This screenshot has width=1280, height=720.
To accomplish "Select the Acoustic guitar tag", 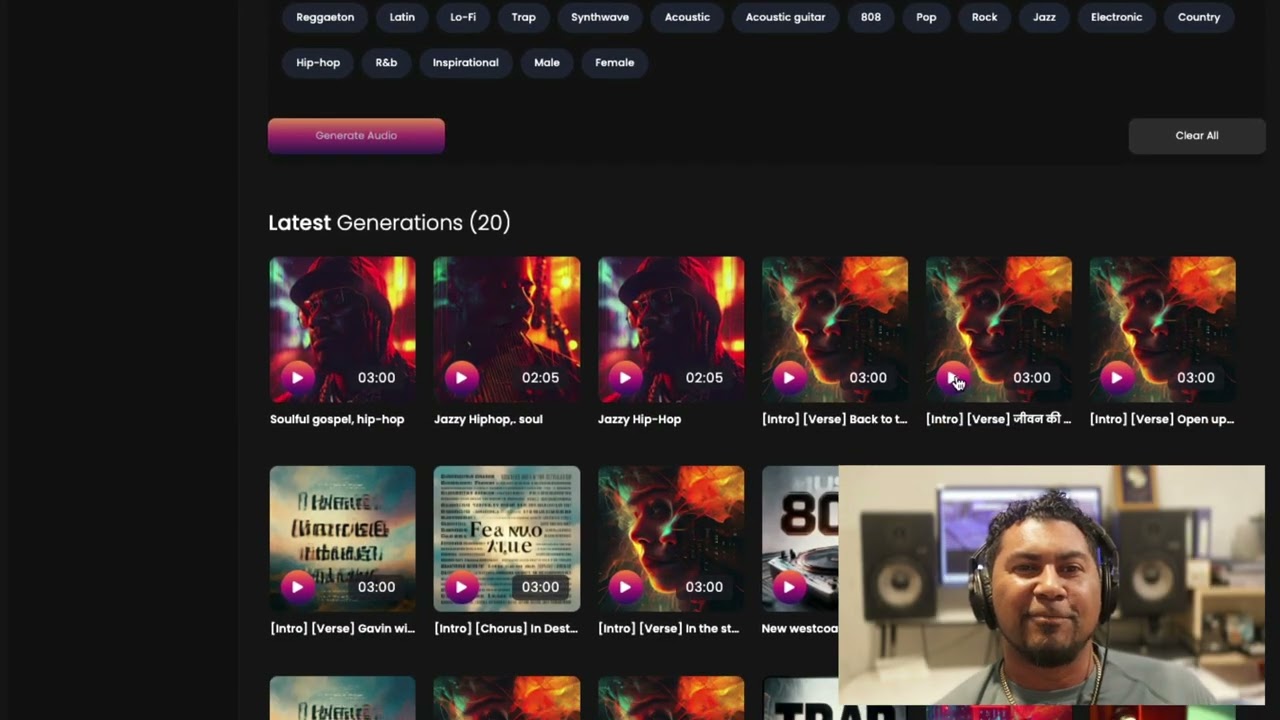I will 785,17.
